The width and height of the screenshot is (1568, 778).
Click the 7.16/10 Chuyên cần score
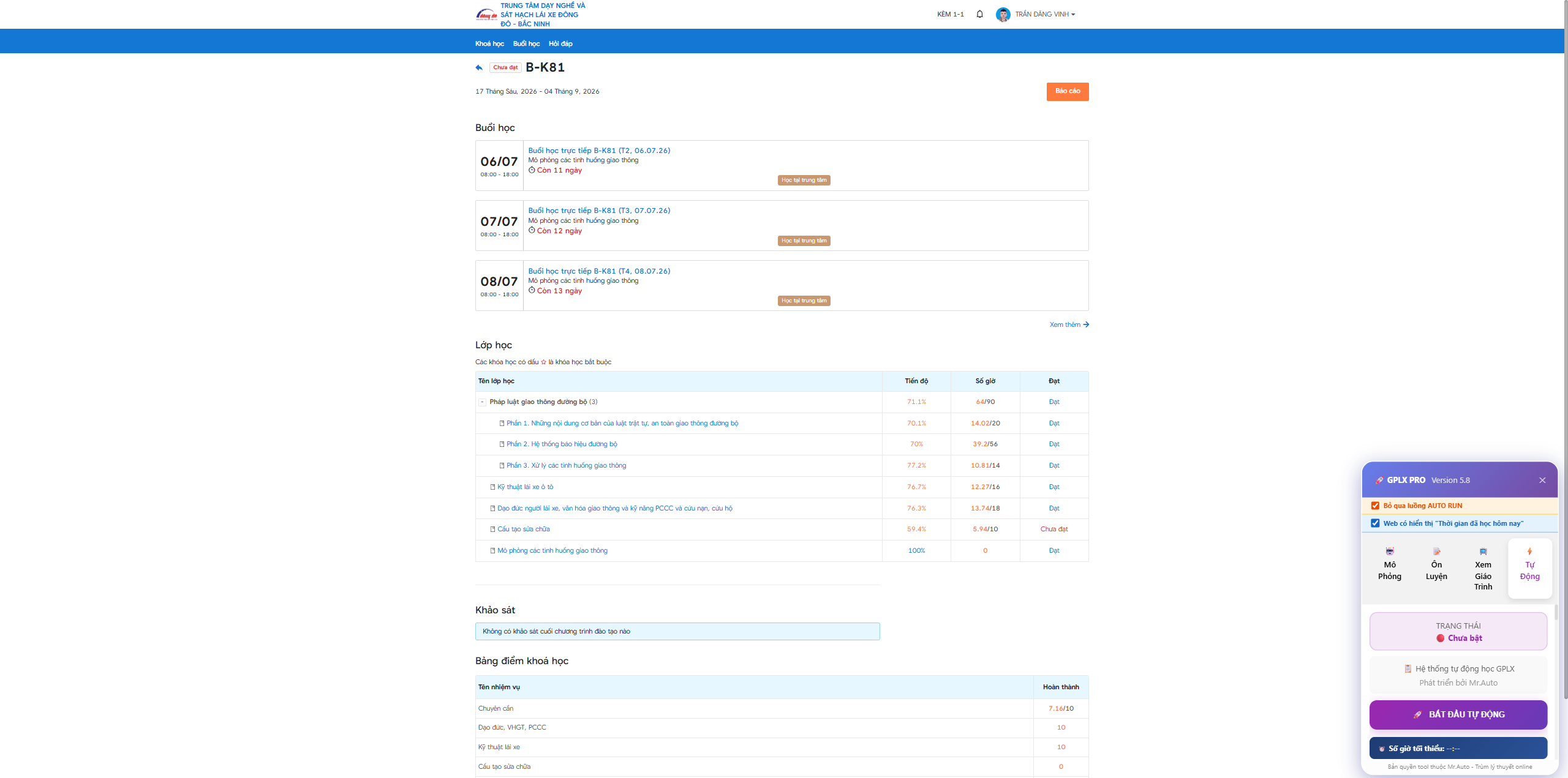[1061, 708]
